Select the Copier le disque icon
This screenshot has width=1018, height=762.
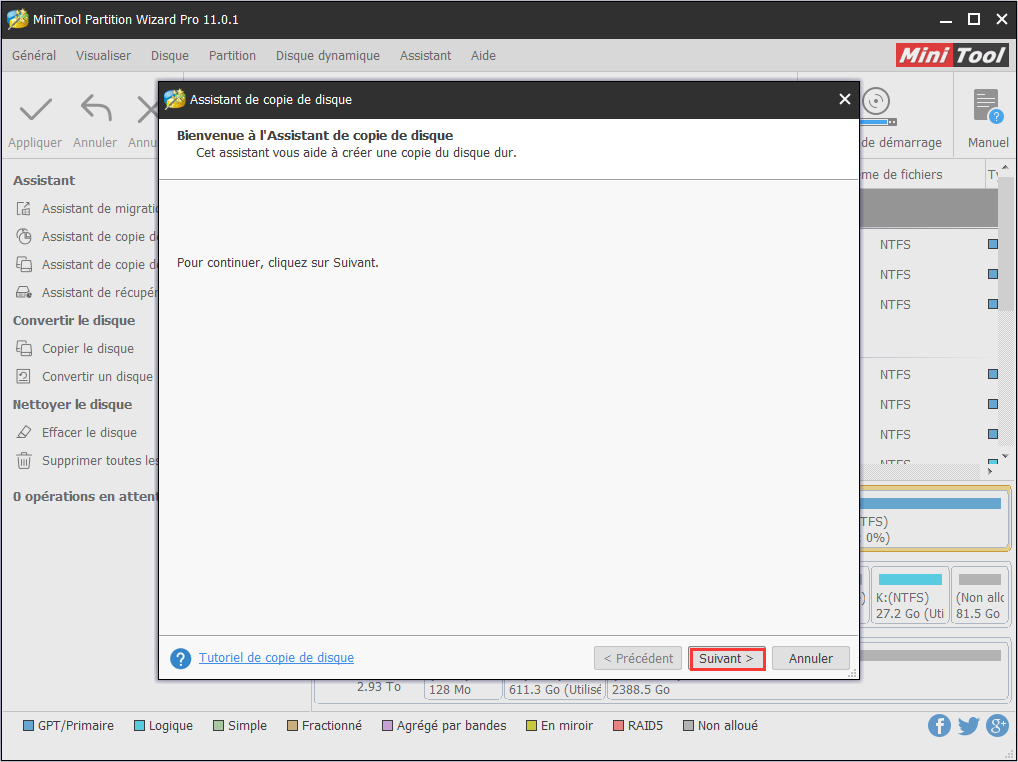(x=24, y=349)
